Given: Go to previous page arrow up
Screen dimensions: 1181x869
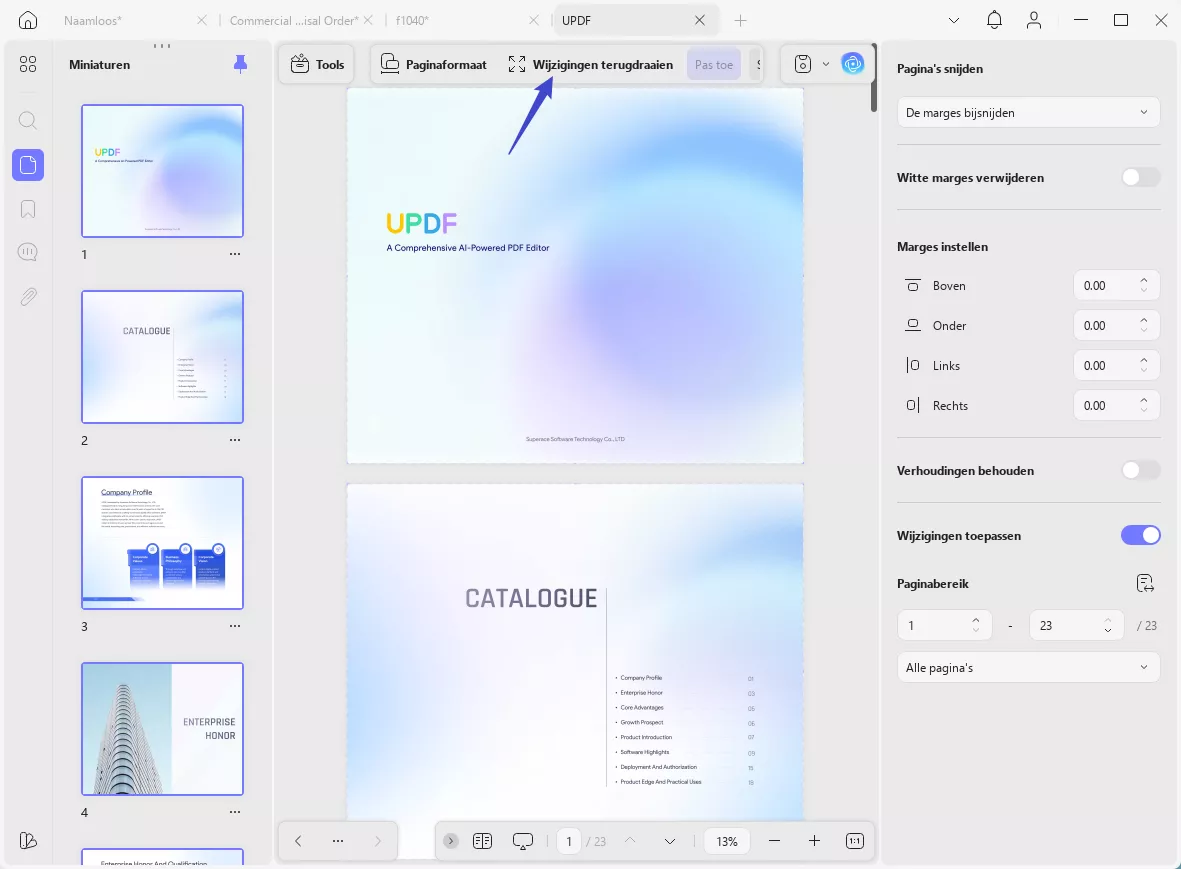Looking at the screenshot, I should tap(630, 841).
